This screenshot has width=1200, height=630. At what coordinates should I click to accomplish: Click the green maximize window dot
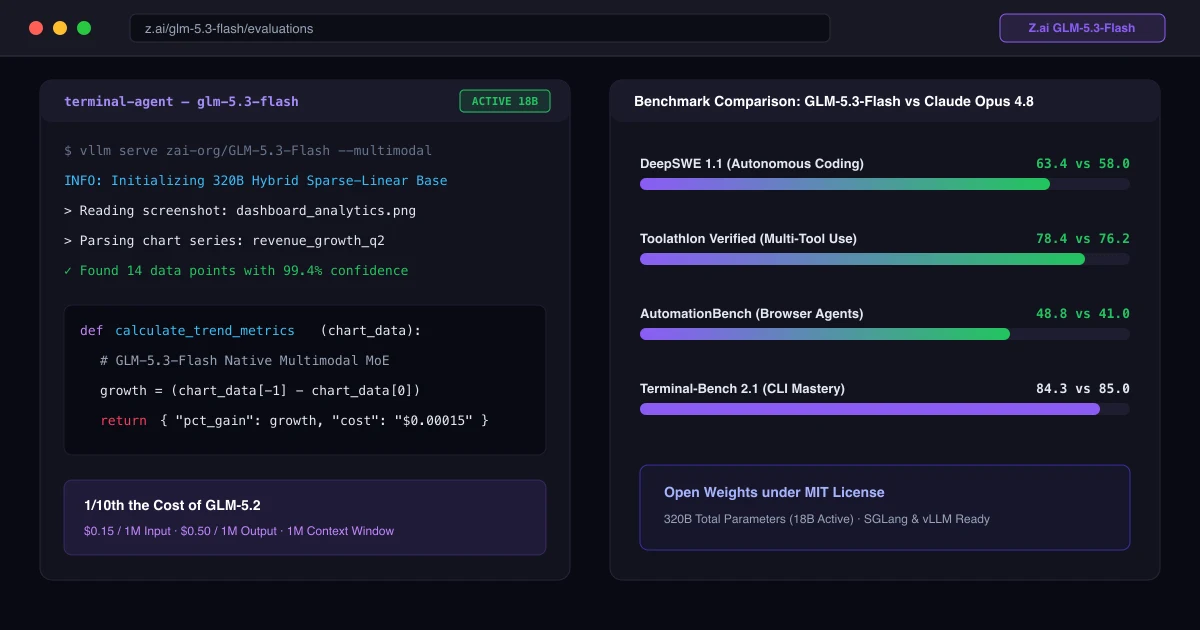[84, 28]
